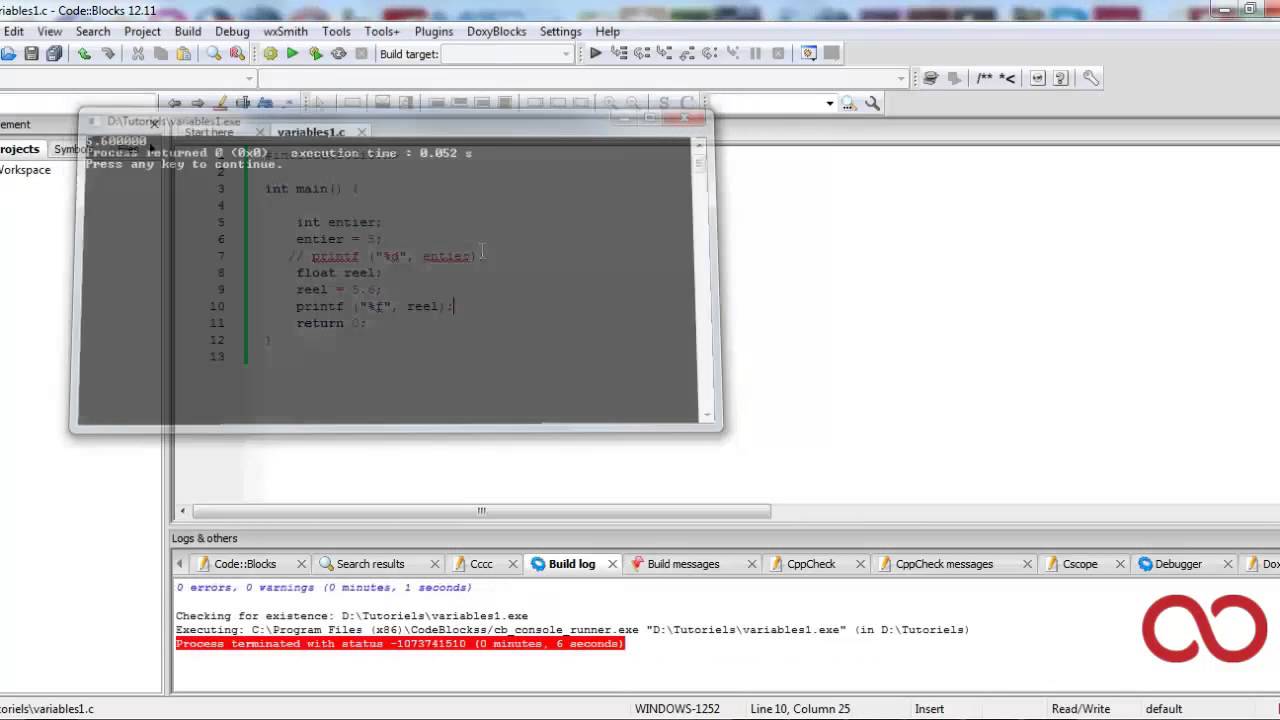Click the Redo toolbar icon
The image size is (1280, 720).
point(108,54)
